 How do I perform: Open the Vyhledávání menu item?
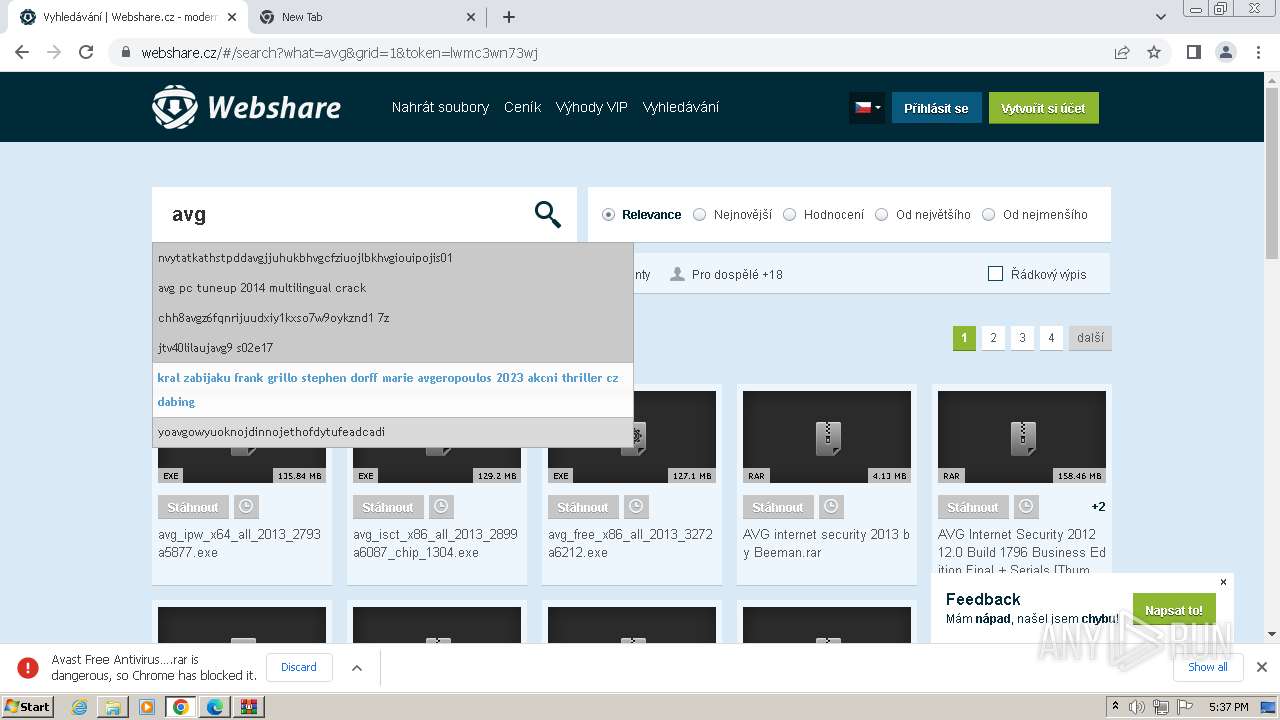[680, 107]
